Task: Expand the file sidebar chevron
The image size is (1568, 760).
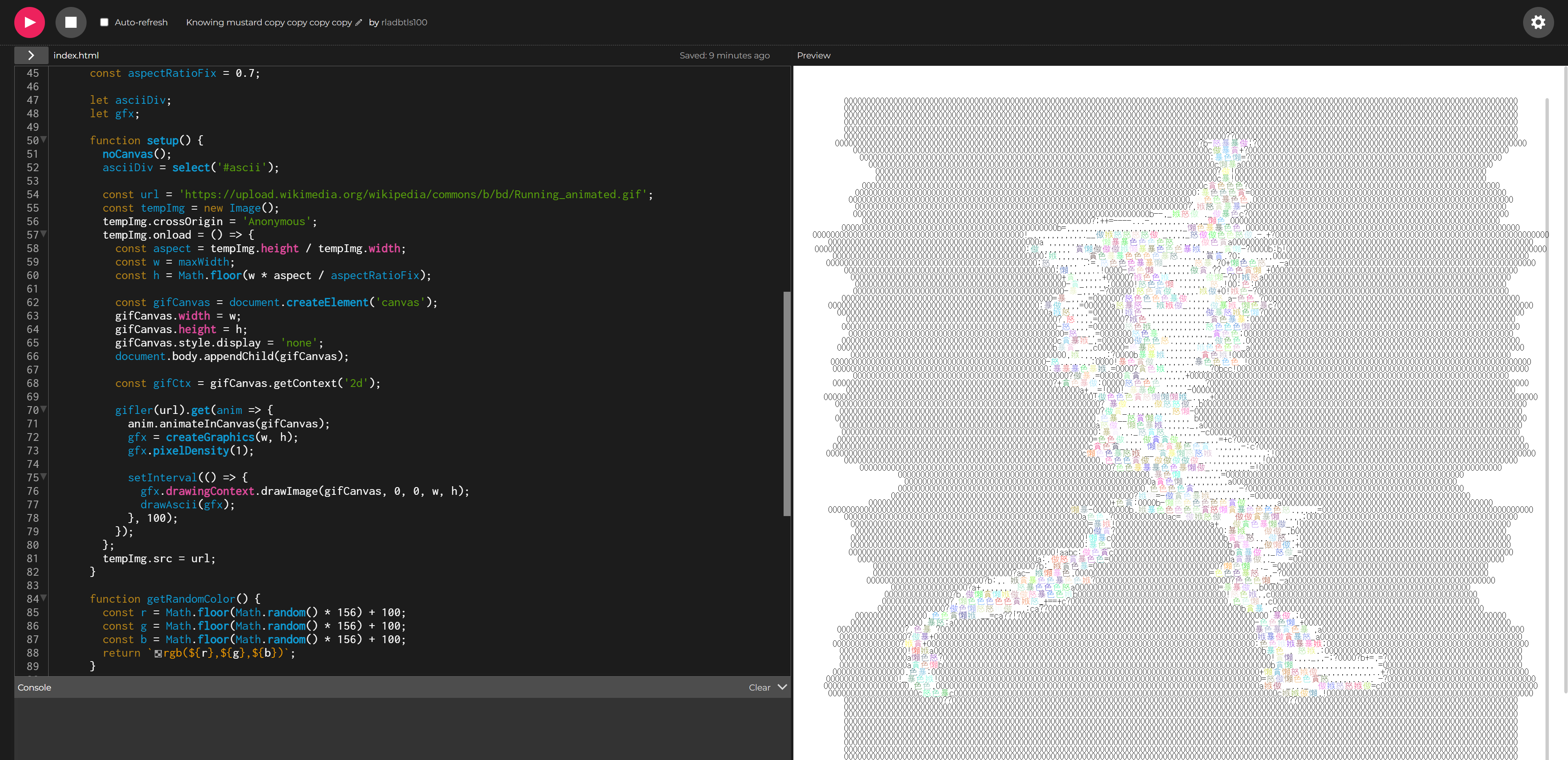Action: [31, 56]
